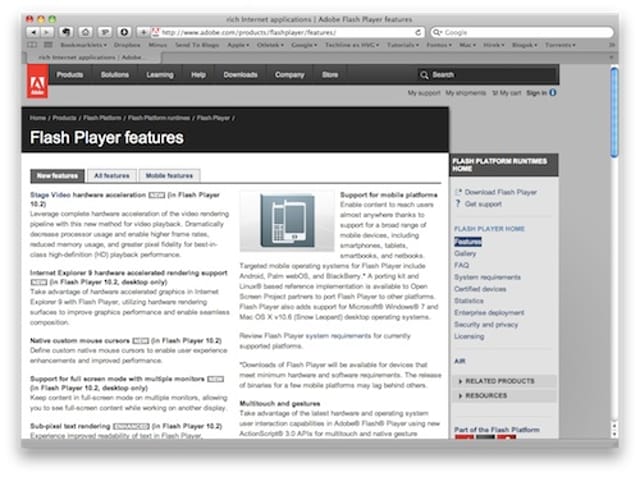This screenshot has height=477, width=640.
Task: Click the scroll down arrow on the scrollbar
Action: [x=614, y=435]
